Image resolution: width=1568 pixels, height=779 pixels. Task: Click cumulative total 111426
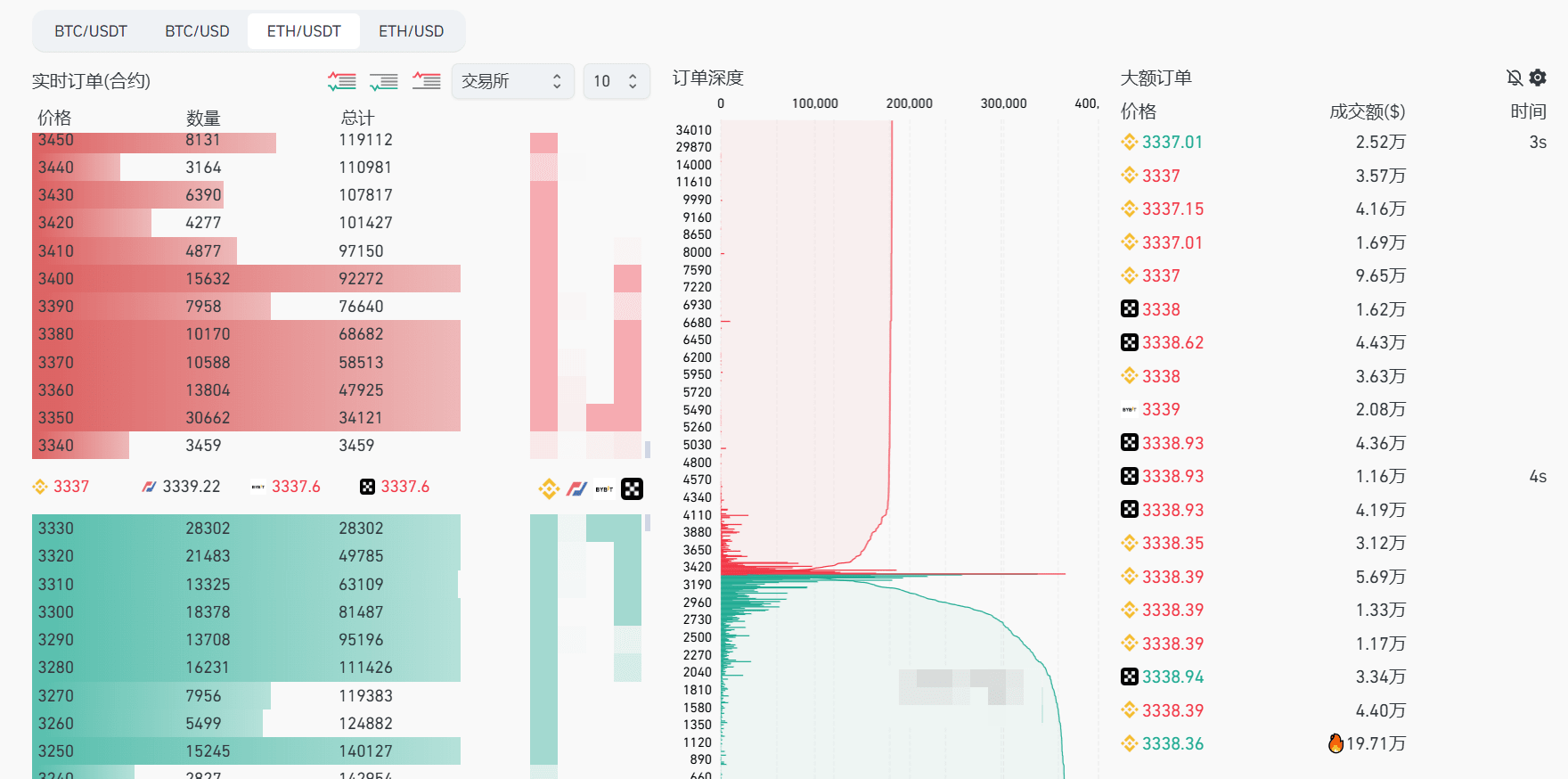[365, 668]
